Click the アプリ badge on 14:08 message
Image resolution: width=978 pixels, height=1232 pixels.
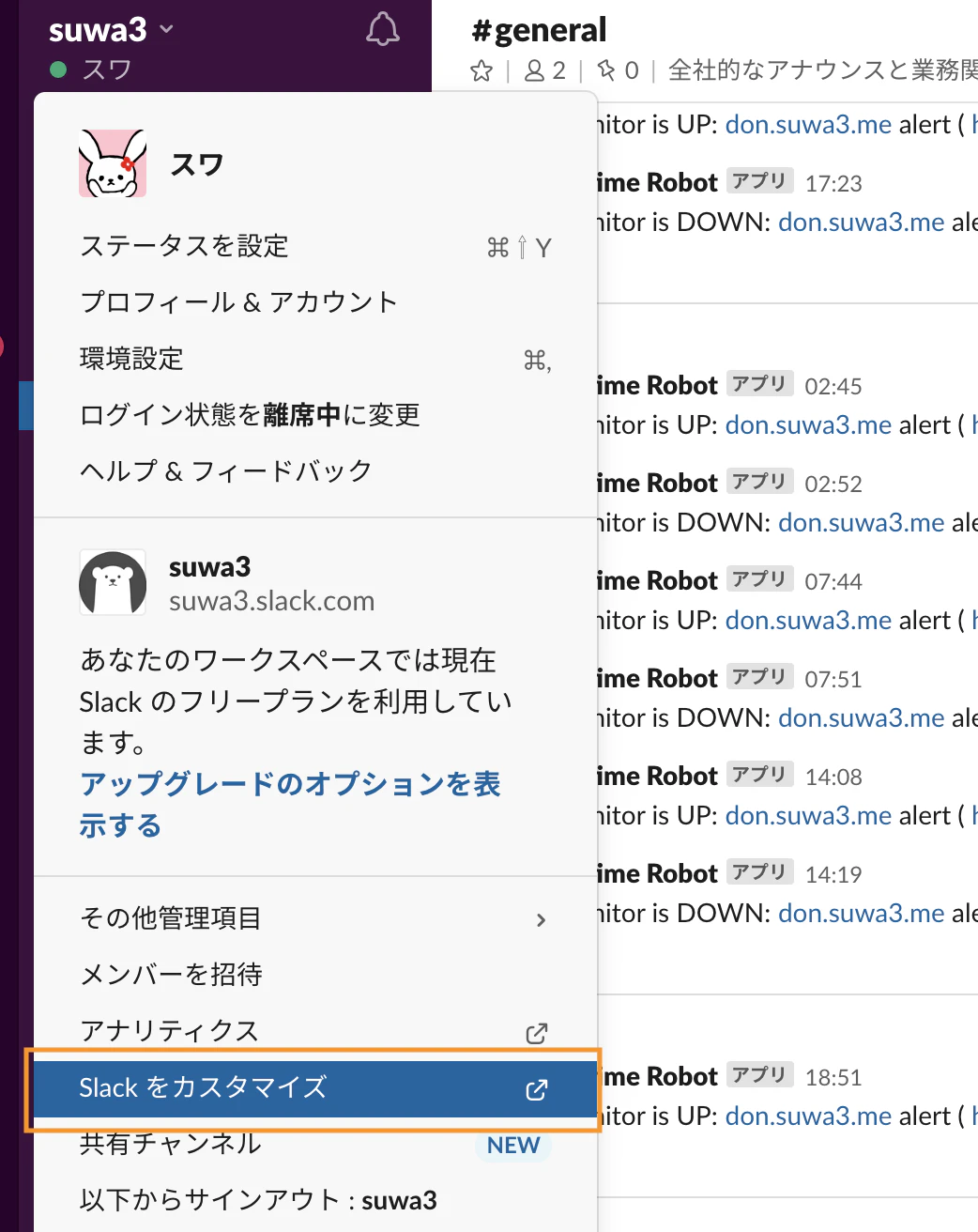(x=760, y=775)
